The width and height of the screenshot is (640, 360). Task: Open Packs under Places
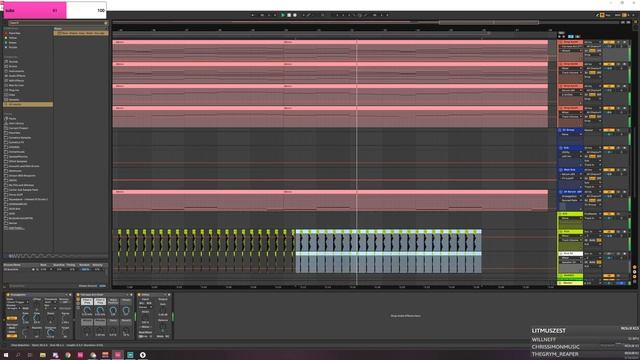[x=12, y=118]
